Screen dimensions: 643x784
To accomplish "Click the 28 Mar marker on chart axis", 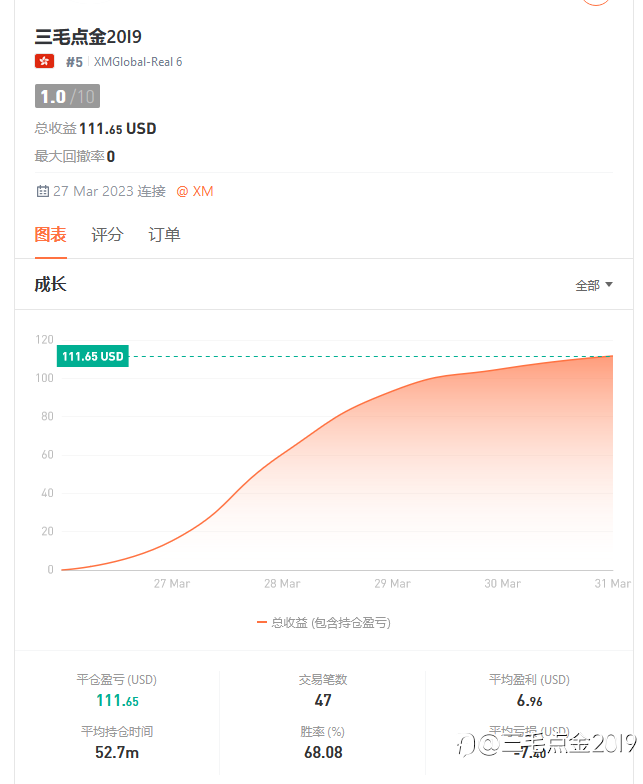I will point(282,584).
